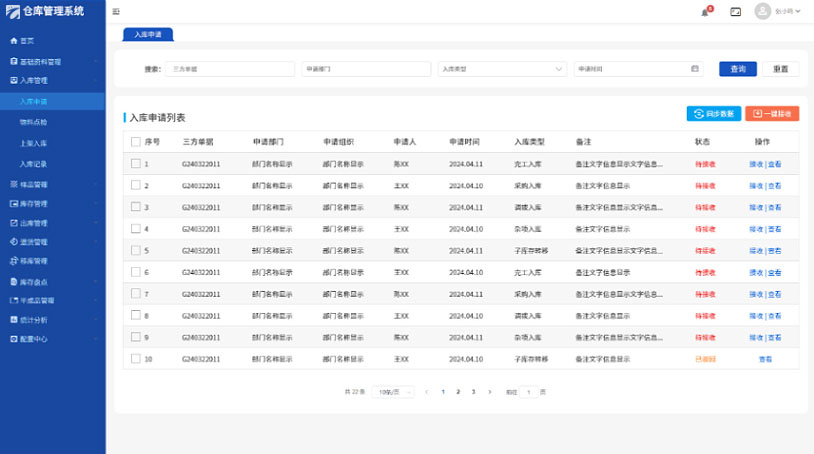
Task: Select the checkbox for row 10
Action: click(135, 359)
